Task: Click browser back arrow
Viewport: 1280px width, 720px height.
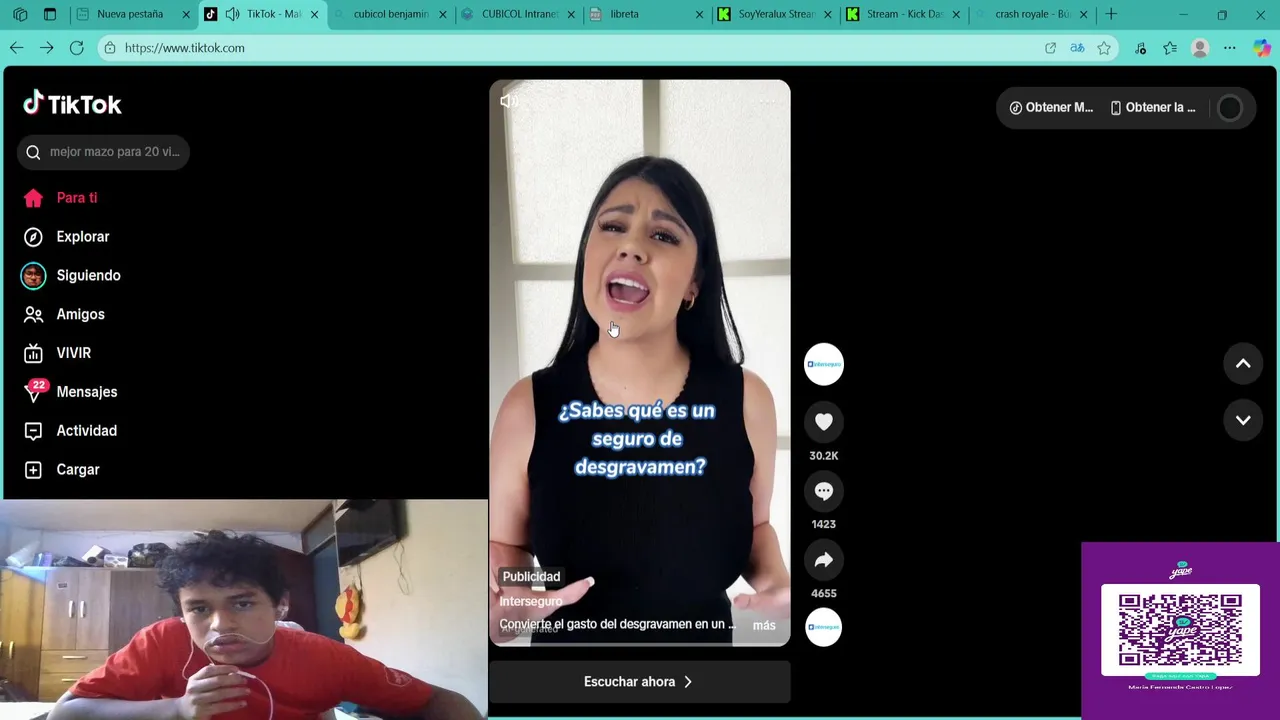Action: (x=17, y=48)
